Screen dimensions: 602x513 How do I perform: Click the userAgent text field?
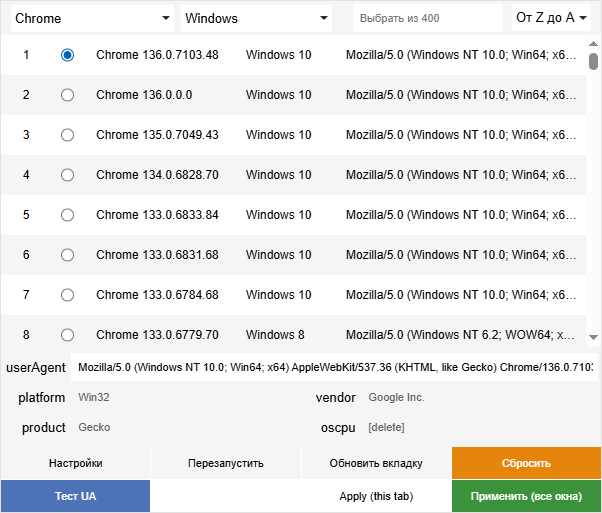pos(334,367)
